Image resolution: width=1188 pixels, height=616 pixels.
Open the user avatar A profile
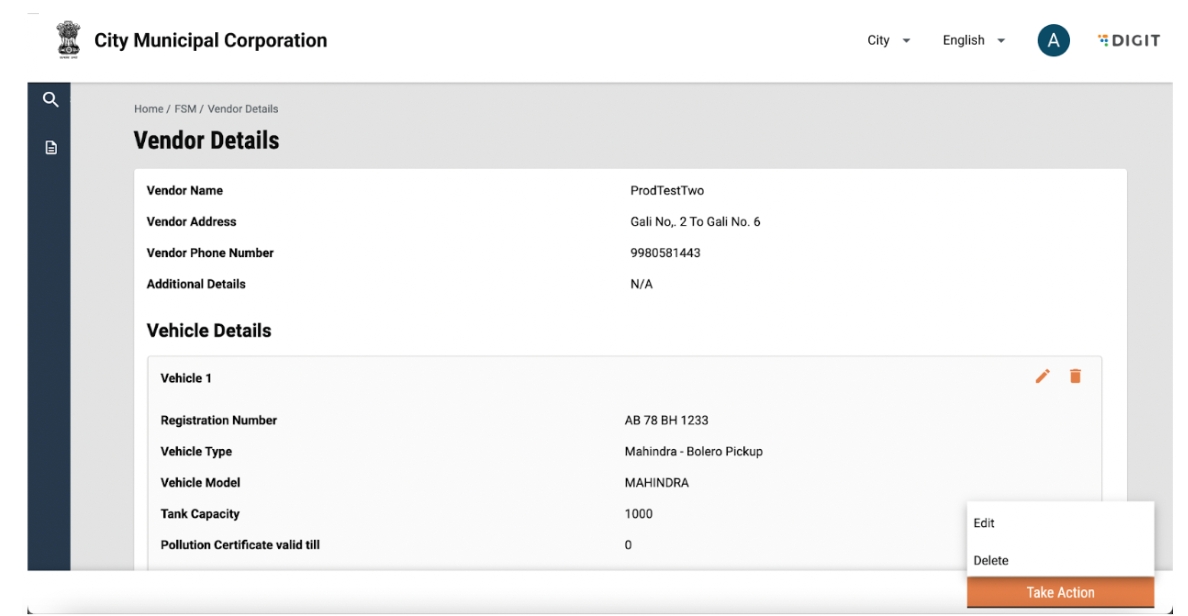click(1053, 41)
